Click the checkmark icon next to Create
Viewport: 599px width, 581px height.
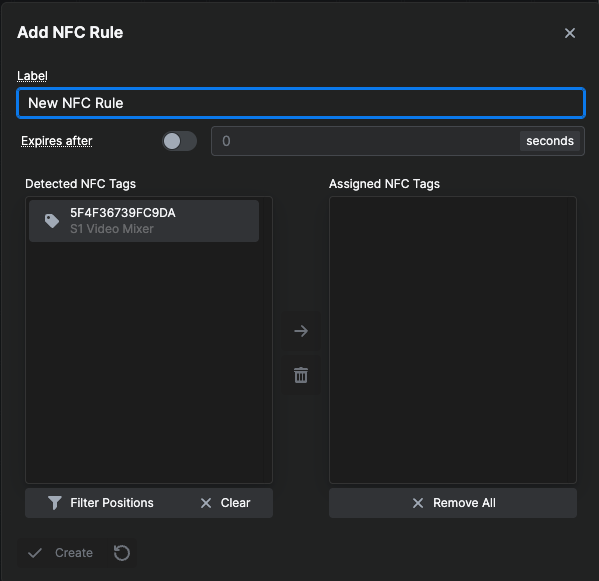[35, 553]
